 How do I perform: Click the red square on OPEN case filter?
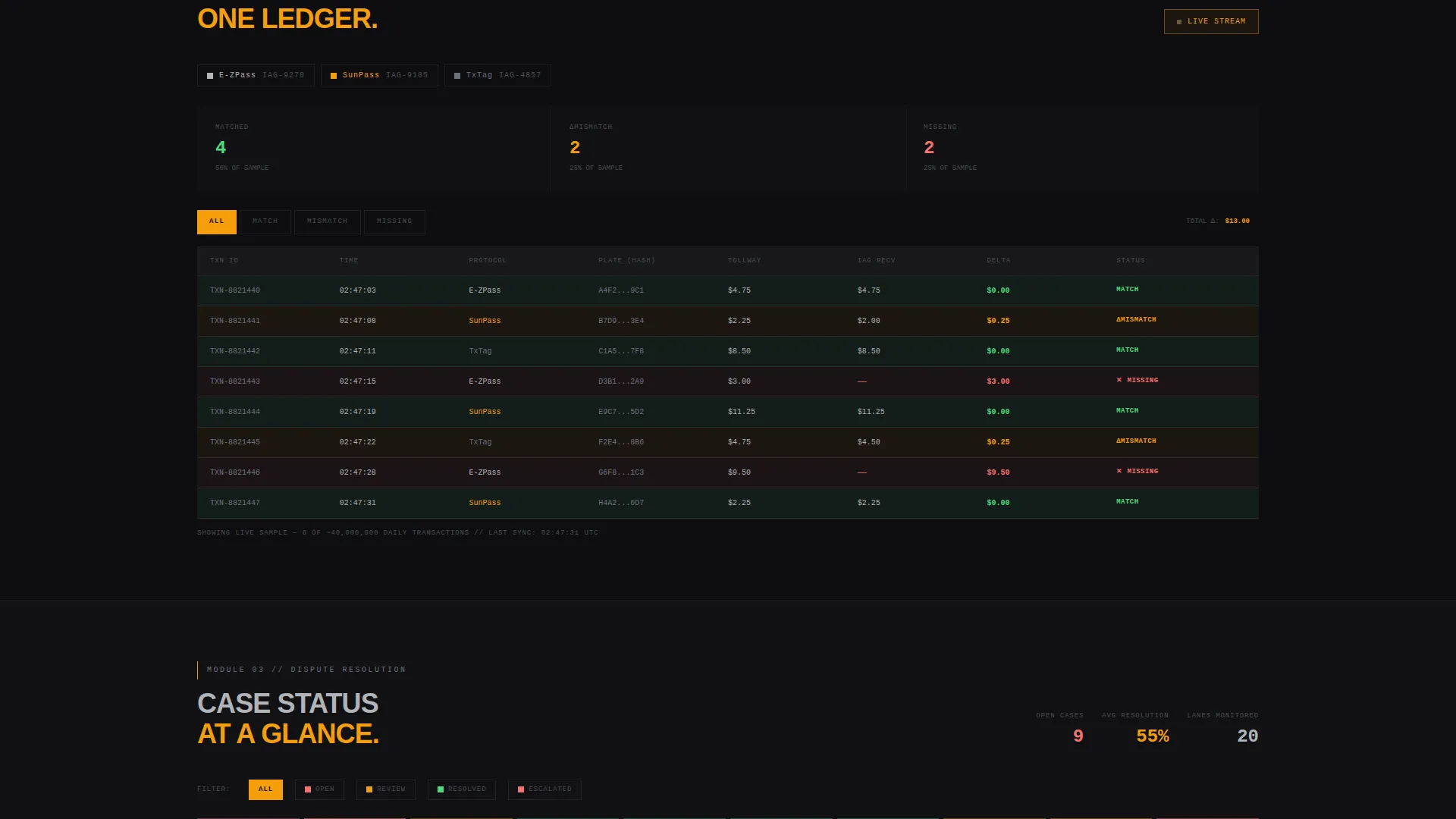click(308, 789)
